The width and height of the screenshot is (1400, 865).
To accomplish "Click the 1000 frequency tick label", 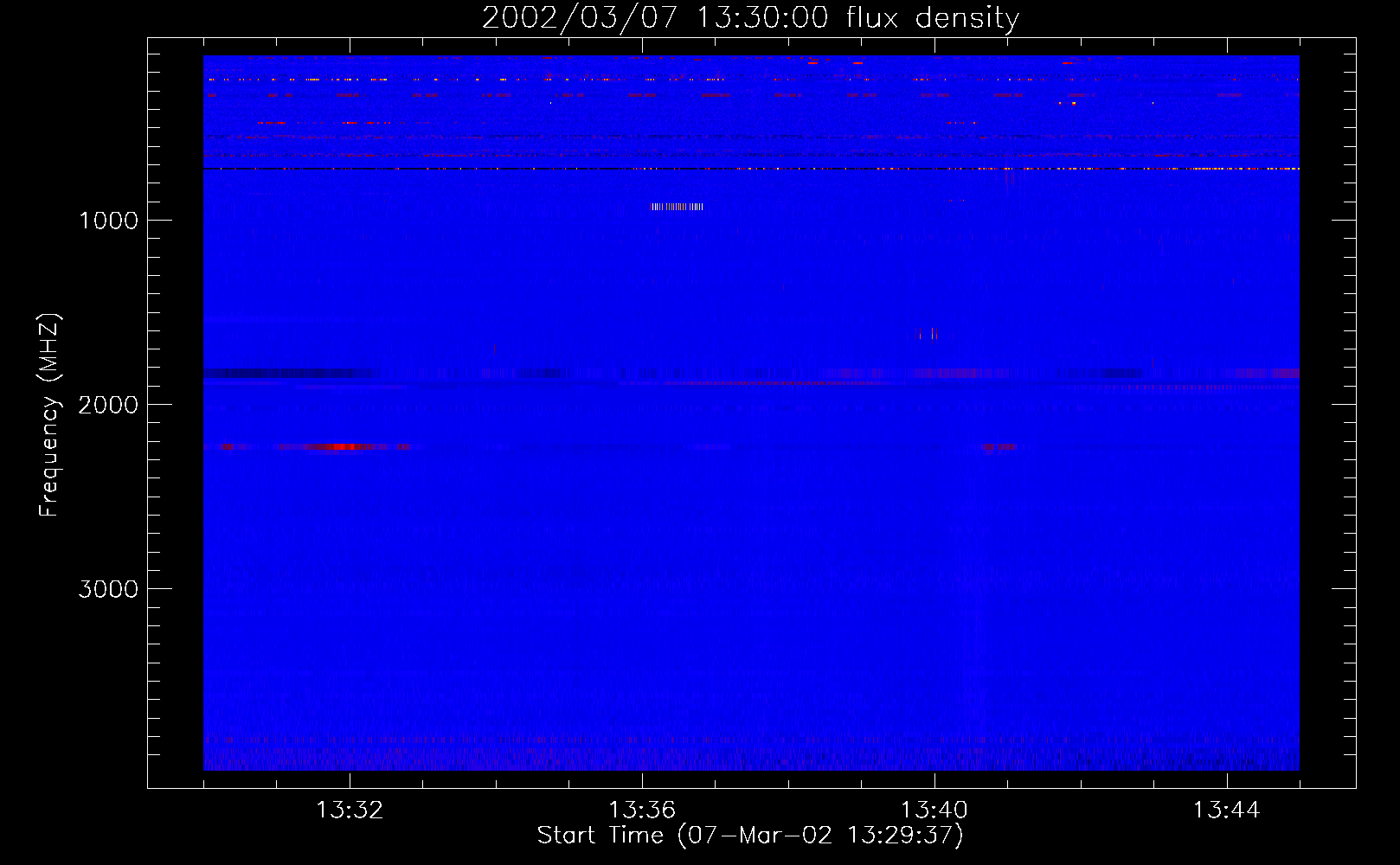I will [x=108, y=221].
